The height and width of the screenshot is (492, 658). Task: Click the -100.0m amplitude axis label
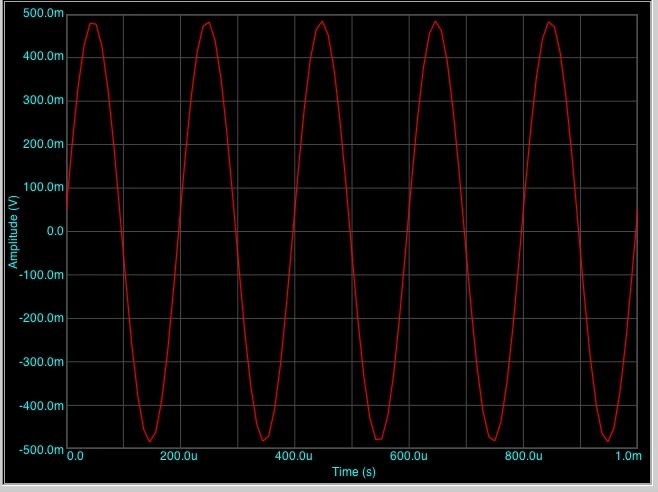click(x=42, y=275)
